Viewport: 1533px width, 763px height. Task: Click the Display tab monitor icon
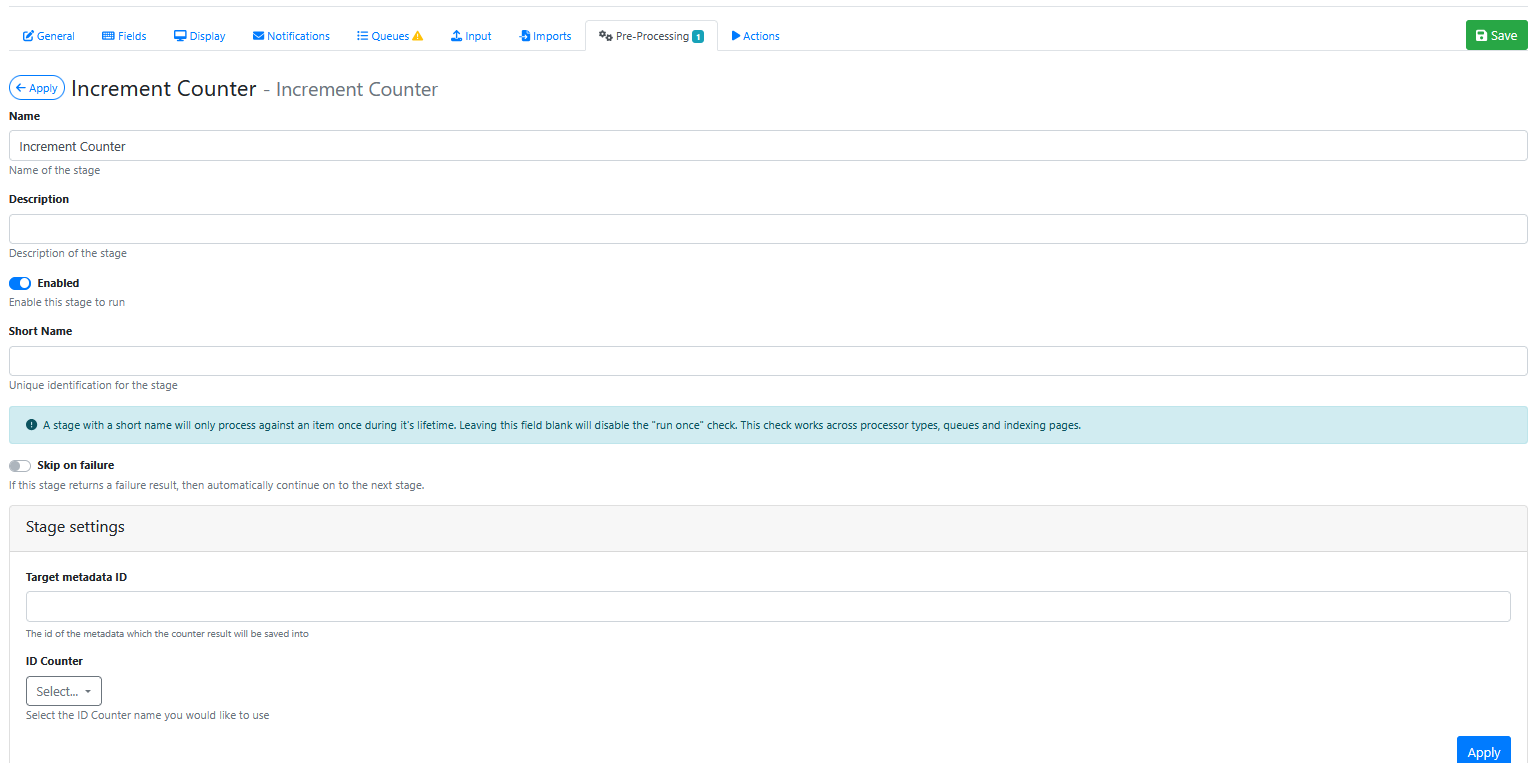pyautogui.click(x=180, y=36)
